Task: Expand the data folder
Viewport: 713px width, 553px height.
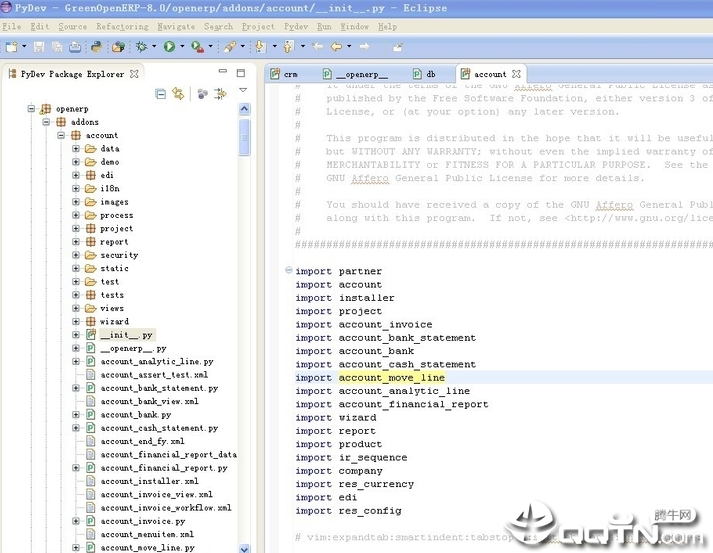Action: pos(76,149)
